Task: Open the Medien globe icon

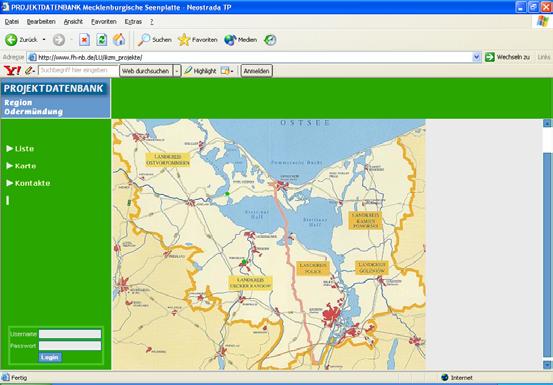Action: coord(230,40)
